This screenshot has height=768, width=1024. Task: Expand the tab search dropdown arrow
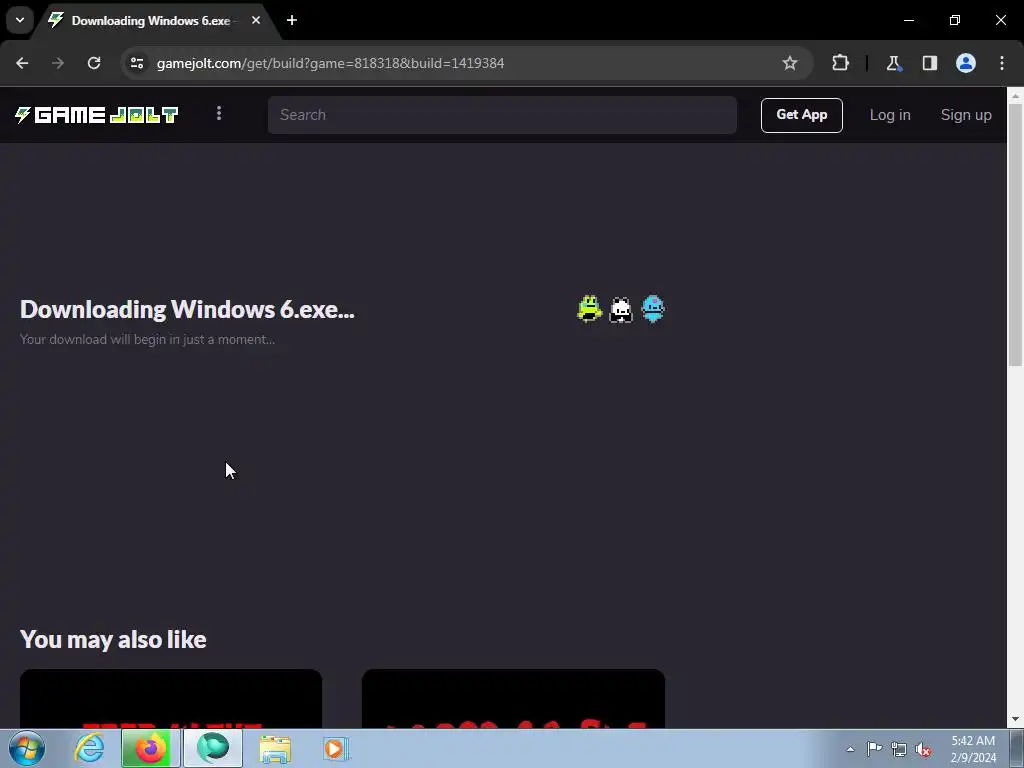20,20
